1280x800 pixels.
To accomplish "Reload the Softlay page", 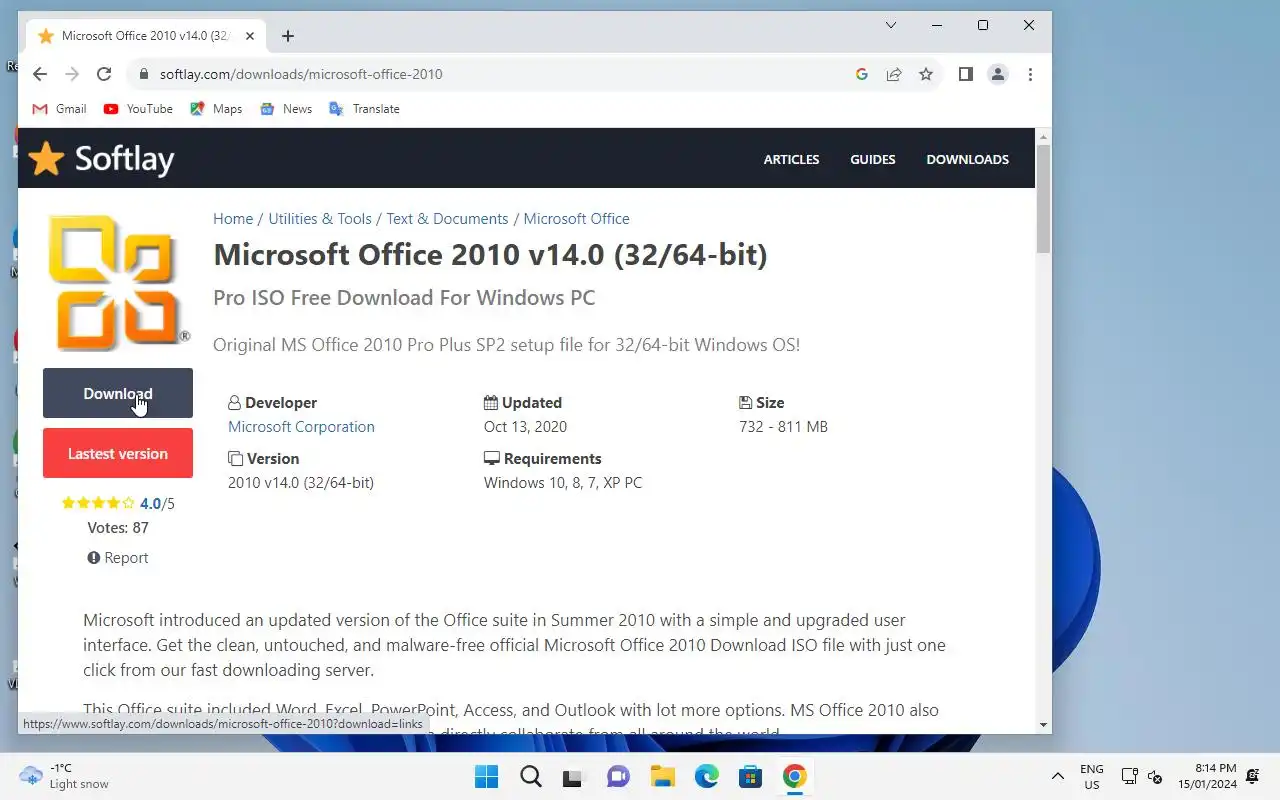I will tap(104, 74).
